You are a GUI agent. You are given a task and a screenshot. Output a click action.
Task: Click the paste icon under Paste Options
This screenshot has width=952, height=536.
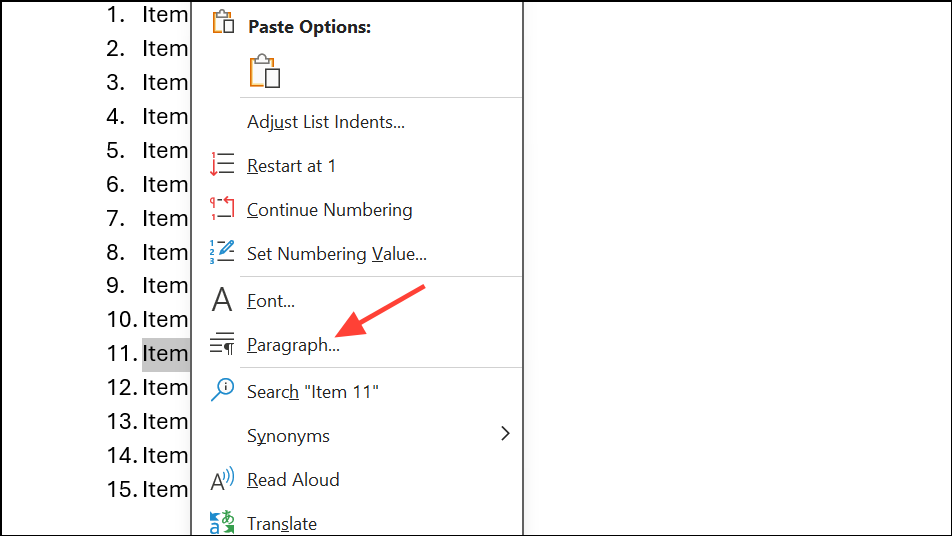click(x=265, y=72)
